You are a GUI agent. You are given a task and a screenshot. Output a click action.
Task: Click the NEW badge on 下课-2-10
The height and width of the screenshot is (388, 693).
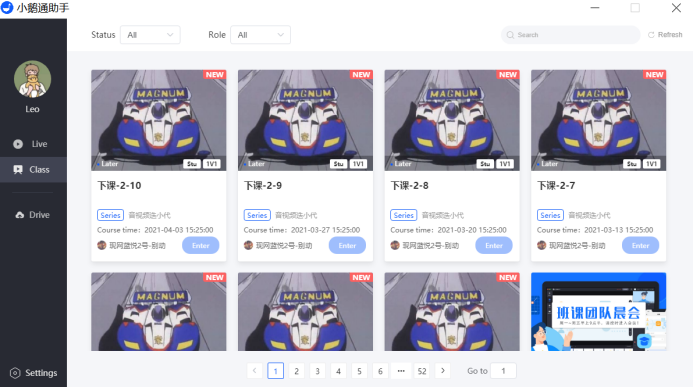[215, 75]
